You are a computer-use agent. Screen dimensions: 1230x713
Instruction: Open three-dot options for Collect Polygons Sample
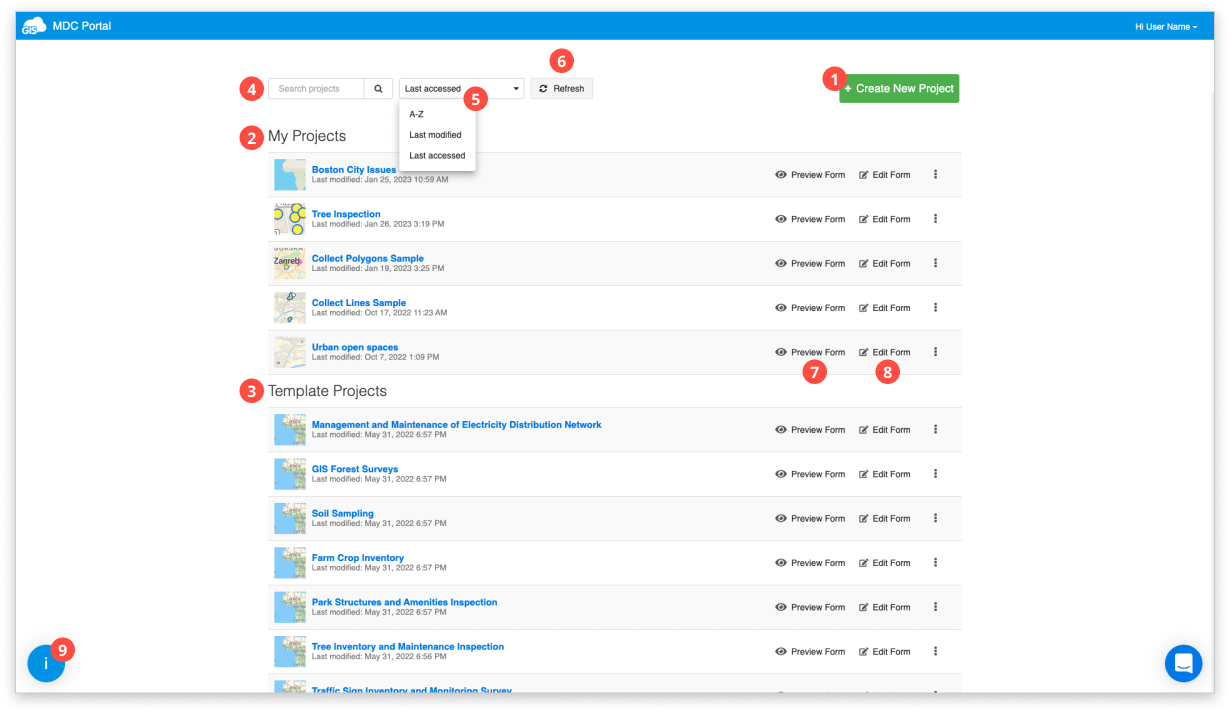pyautogui.click(x=935, y=263)
